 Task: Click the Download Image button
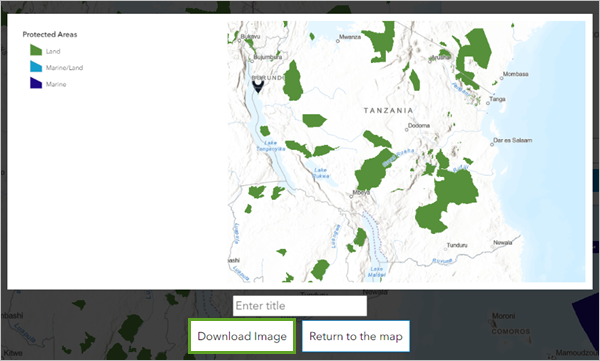[242, 336]
